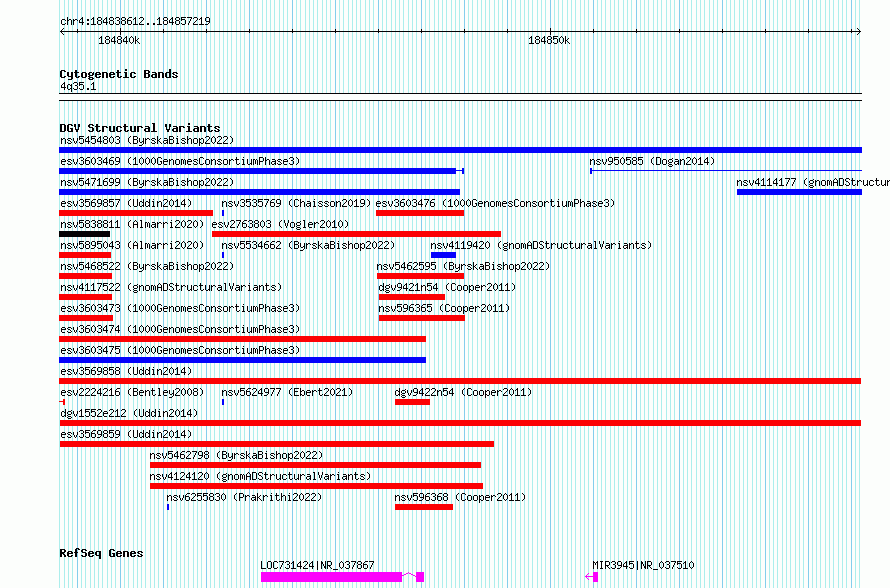The width and height of the screenshot is (890, 588).
Task: Open nsv5468522 (ByrskaBishop2022) label
Action: pyautogui.click(x=147, y=266)
